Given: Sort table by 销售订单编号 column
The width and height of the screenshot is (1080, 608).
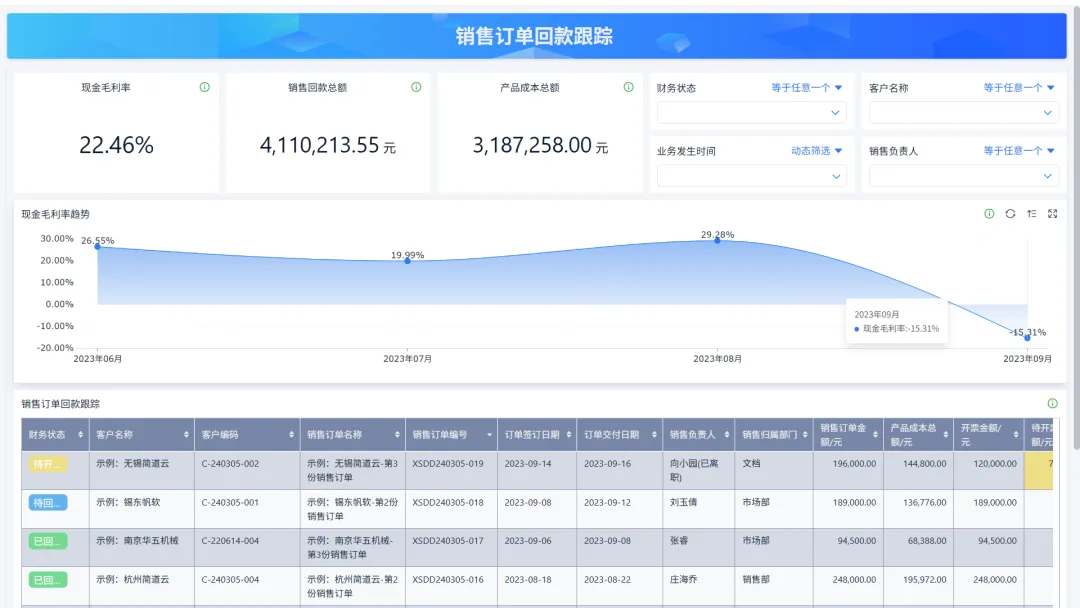Looking at the screenshot, I should click(489, 434).
